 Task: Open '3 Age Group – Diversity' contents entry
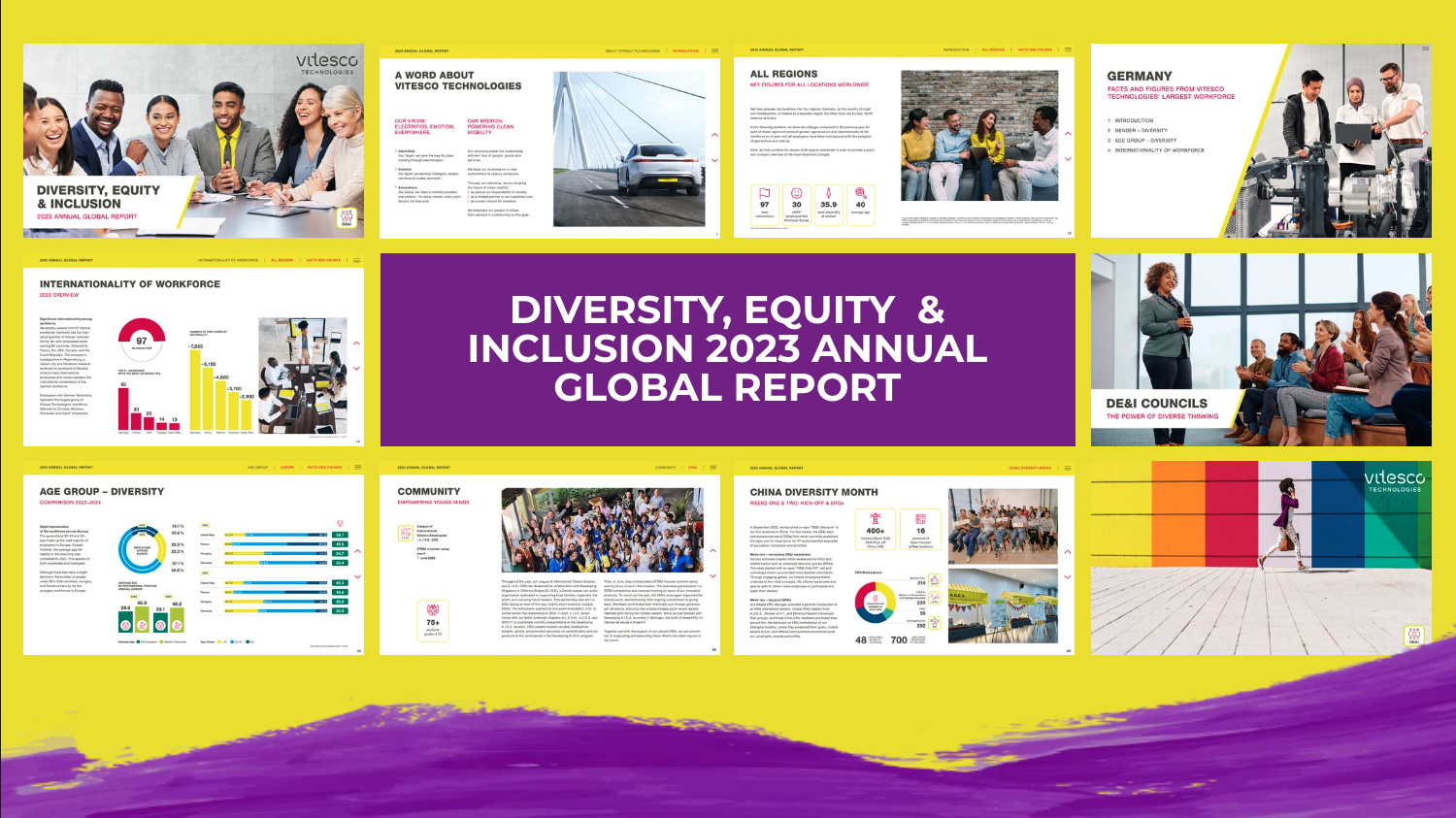pos(1142,140)
